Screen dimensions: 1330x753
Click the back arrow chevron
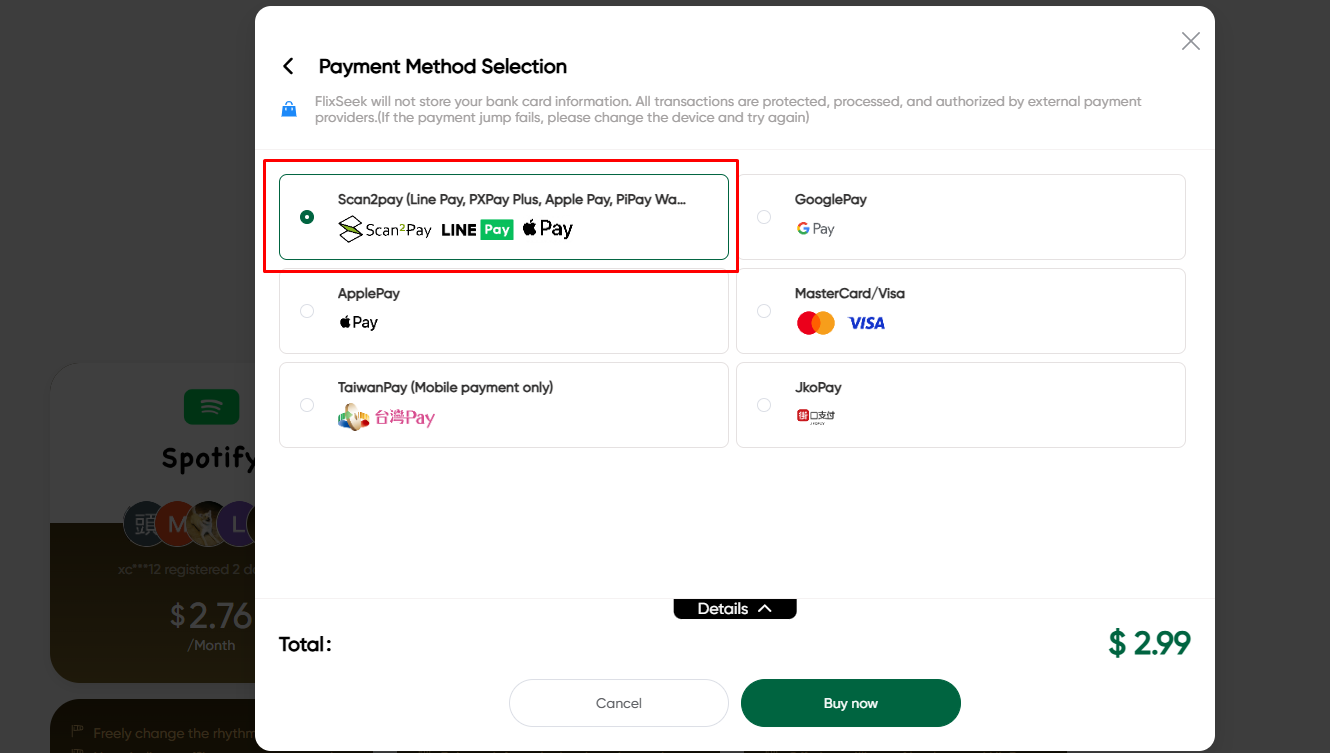point(288,65)
